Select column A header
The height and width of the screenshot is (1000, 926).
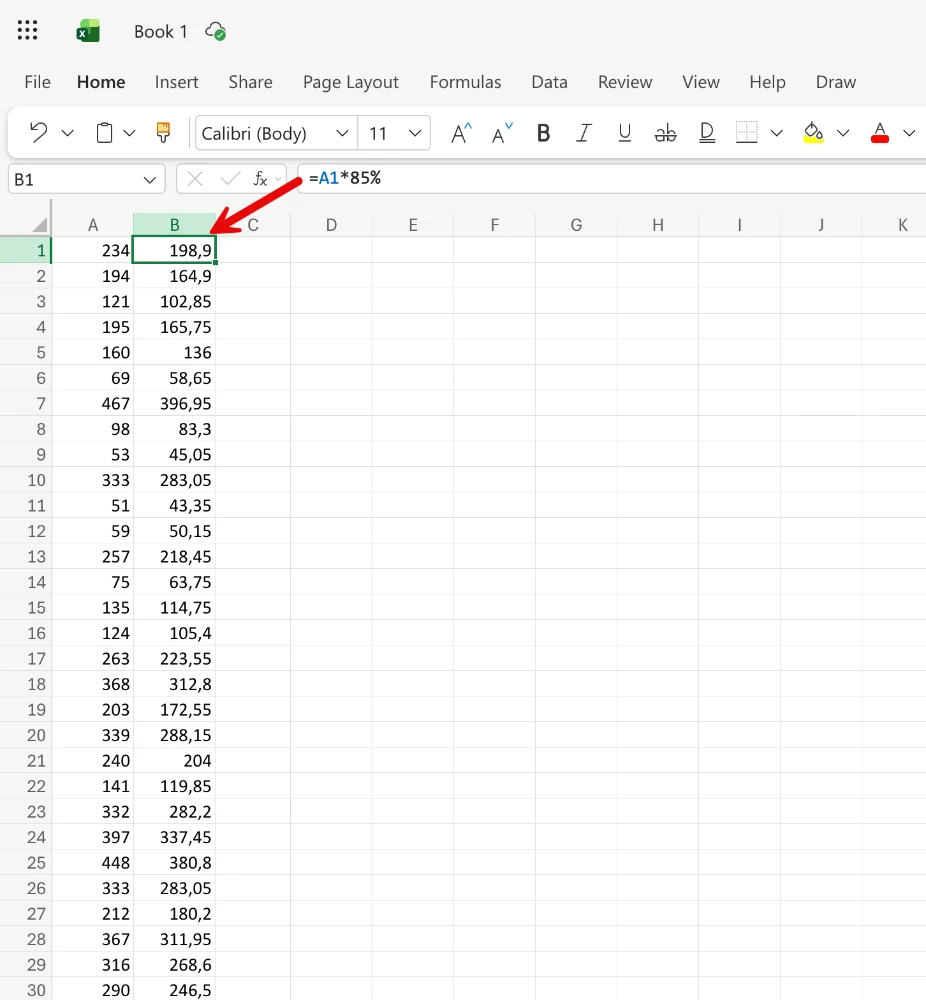[92, 224]
